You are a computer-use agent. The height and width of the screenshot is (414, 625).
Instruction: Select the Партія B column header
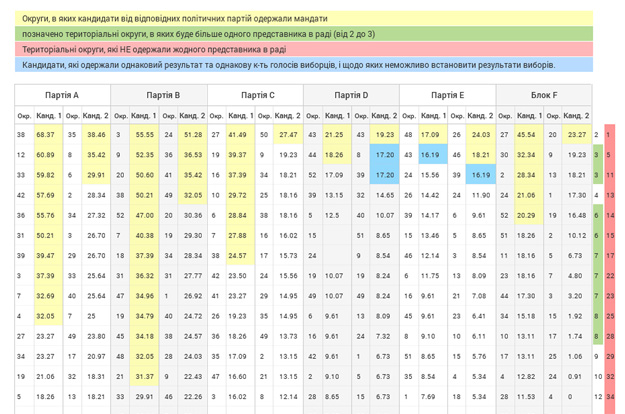160,95
